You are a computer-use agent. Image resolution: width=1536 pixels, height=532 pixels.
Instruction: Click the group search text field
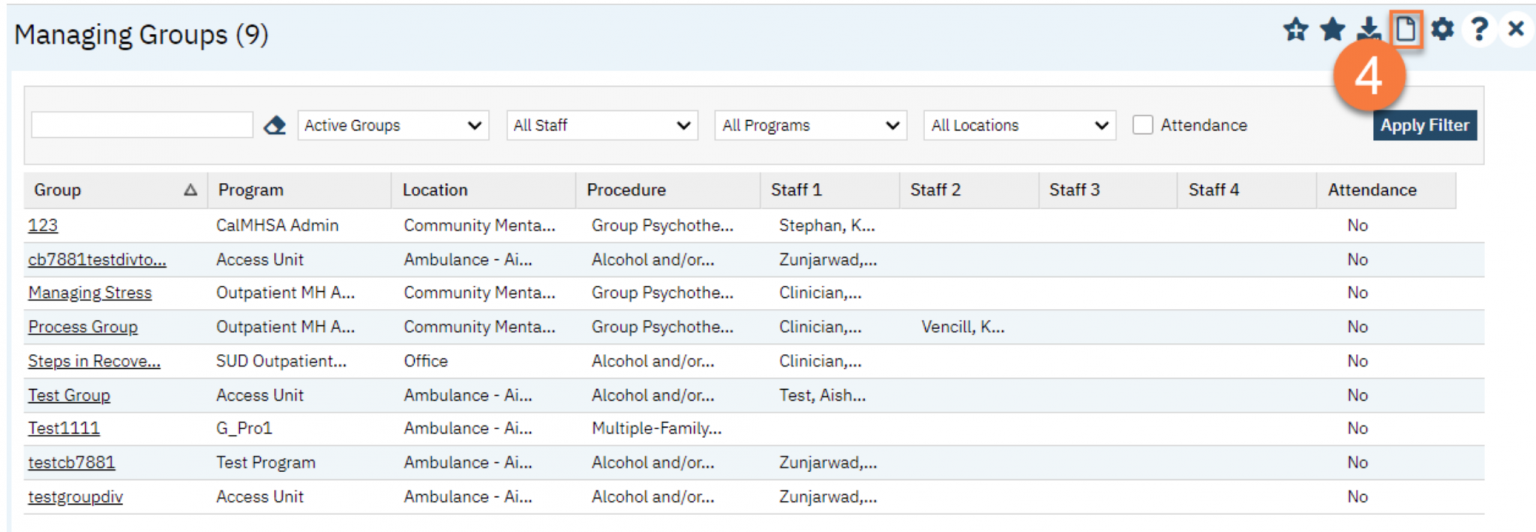[142, 125]
